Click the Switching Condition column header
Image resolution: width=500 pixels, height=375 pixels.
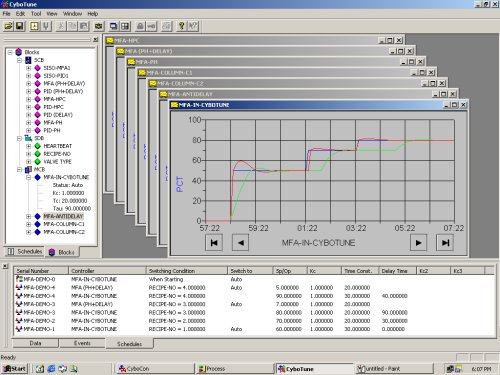click(x=187, y=271)
